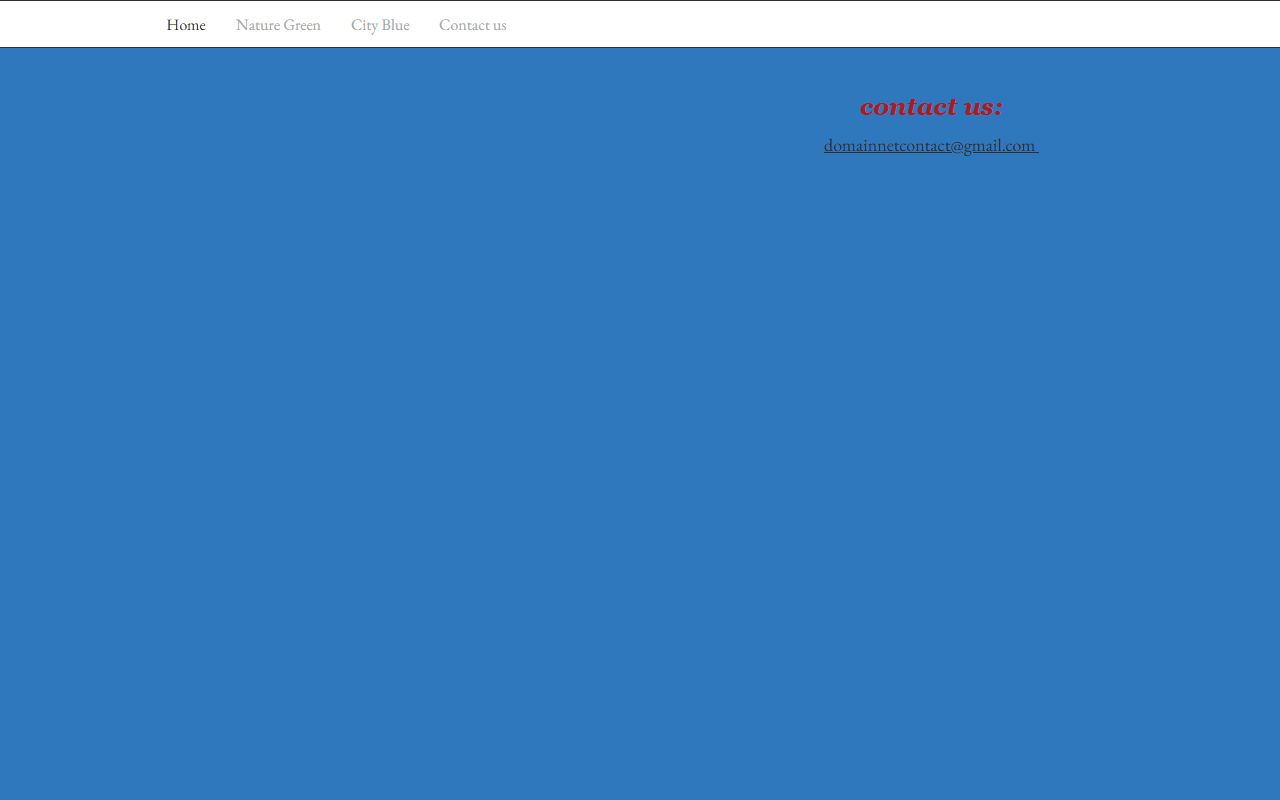Select Home in the top menu
This screenshot has width=1280, height=800.
click(186, 25)
